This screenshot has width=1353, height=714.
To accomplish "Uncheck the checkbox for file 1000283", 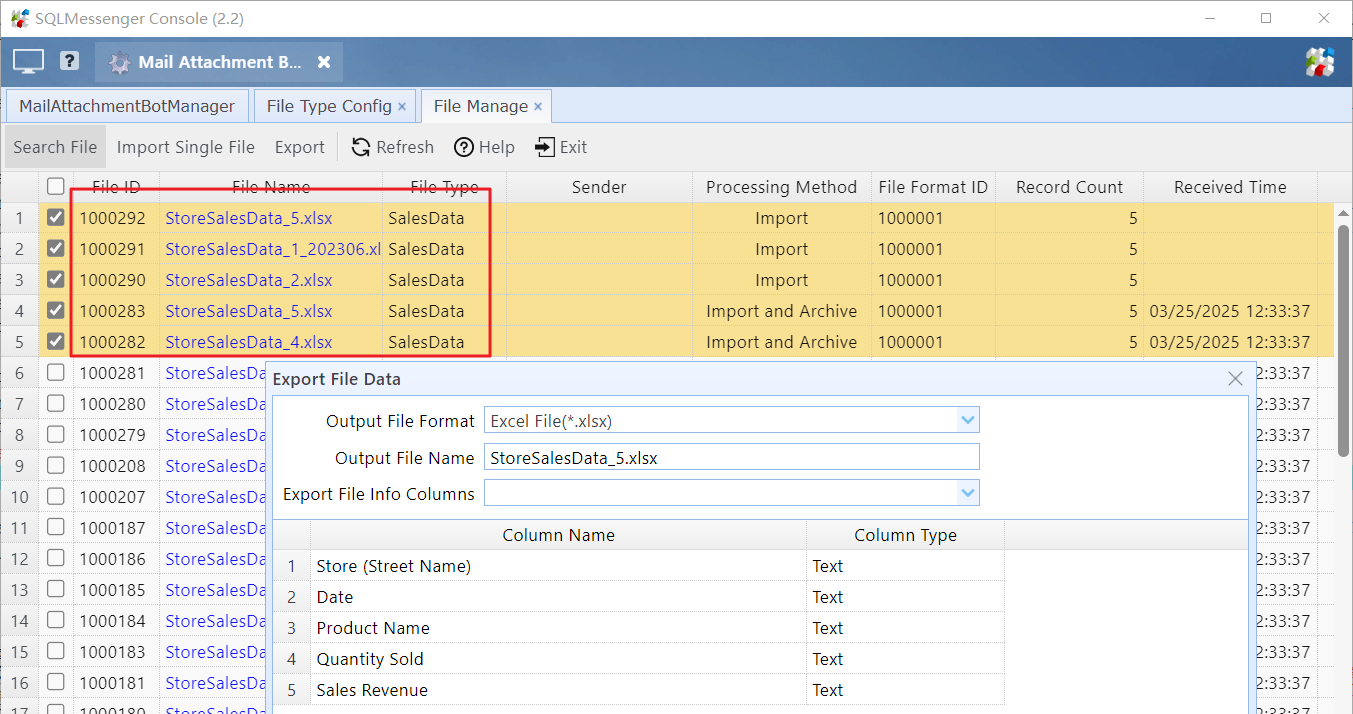I will click(56, 310).
